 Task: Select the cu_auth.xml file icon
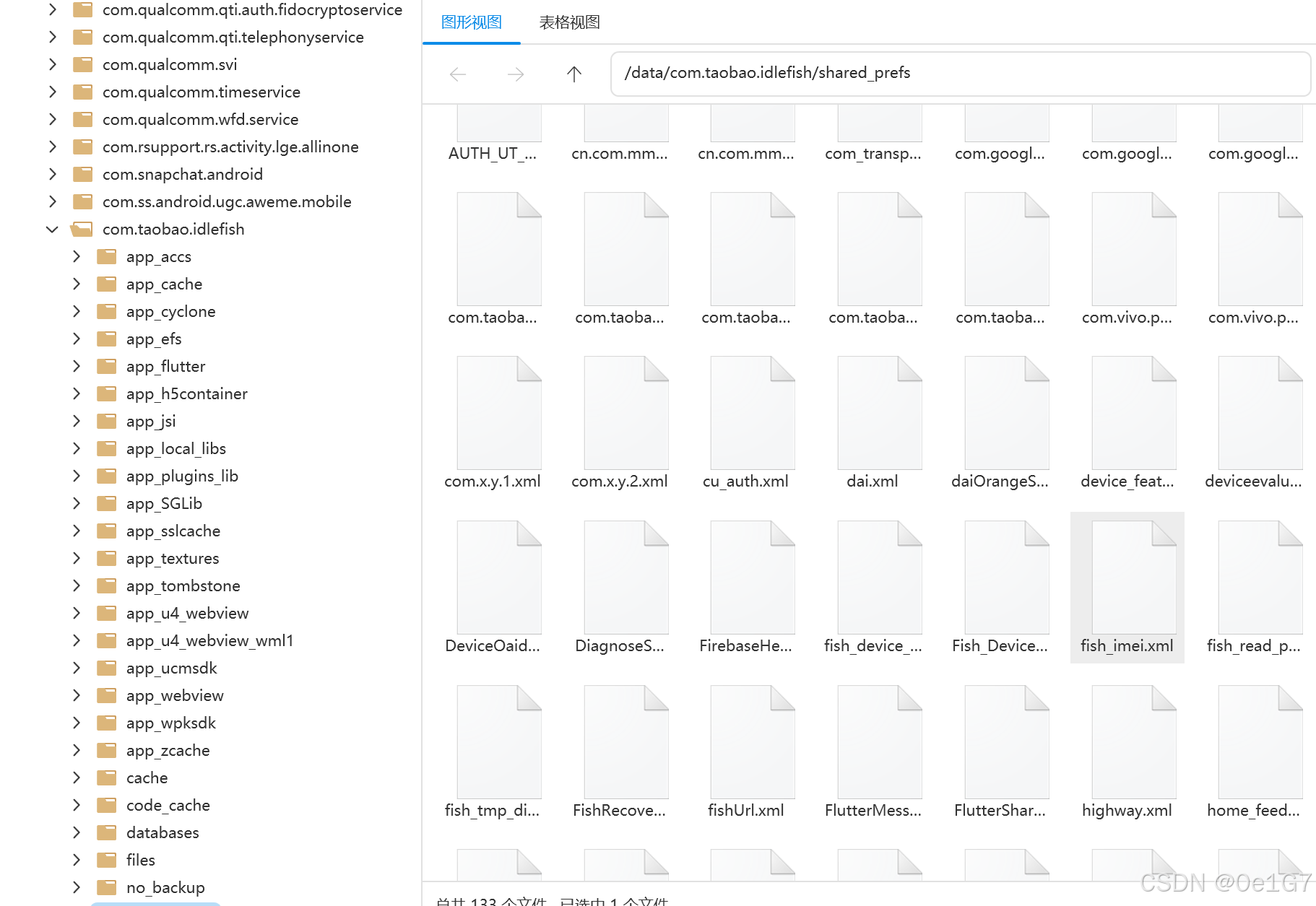pos(753,413)
